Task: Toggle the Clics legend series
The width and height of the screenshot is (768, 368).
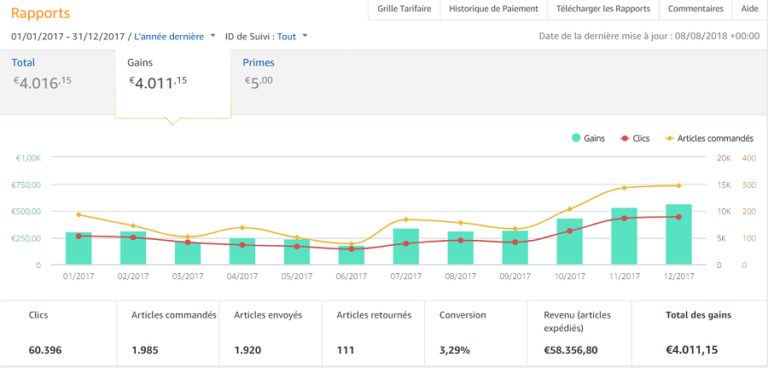Action: 634,139
